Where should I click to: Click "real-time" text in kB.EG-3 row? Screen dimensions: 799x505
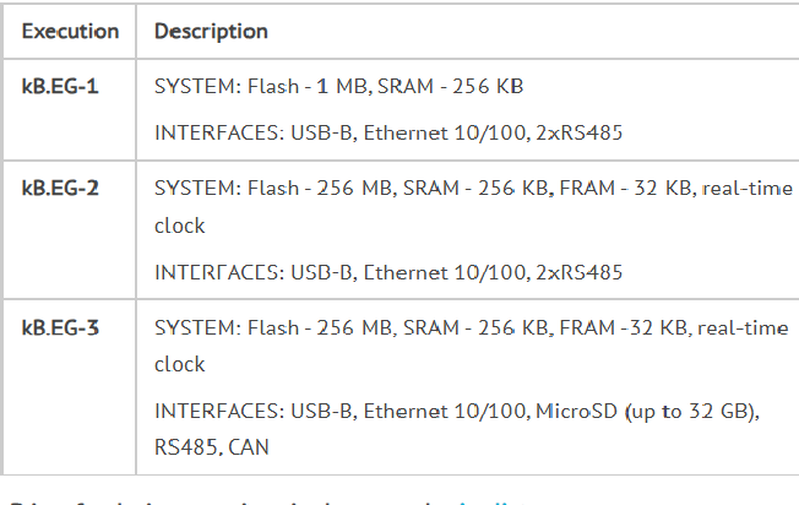pos(742,328)
